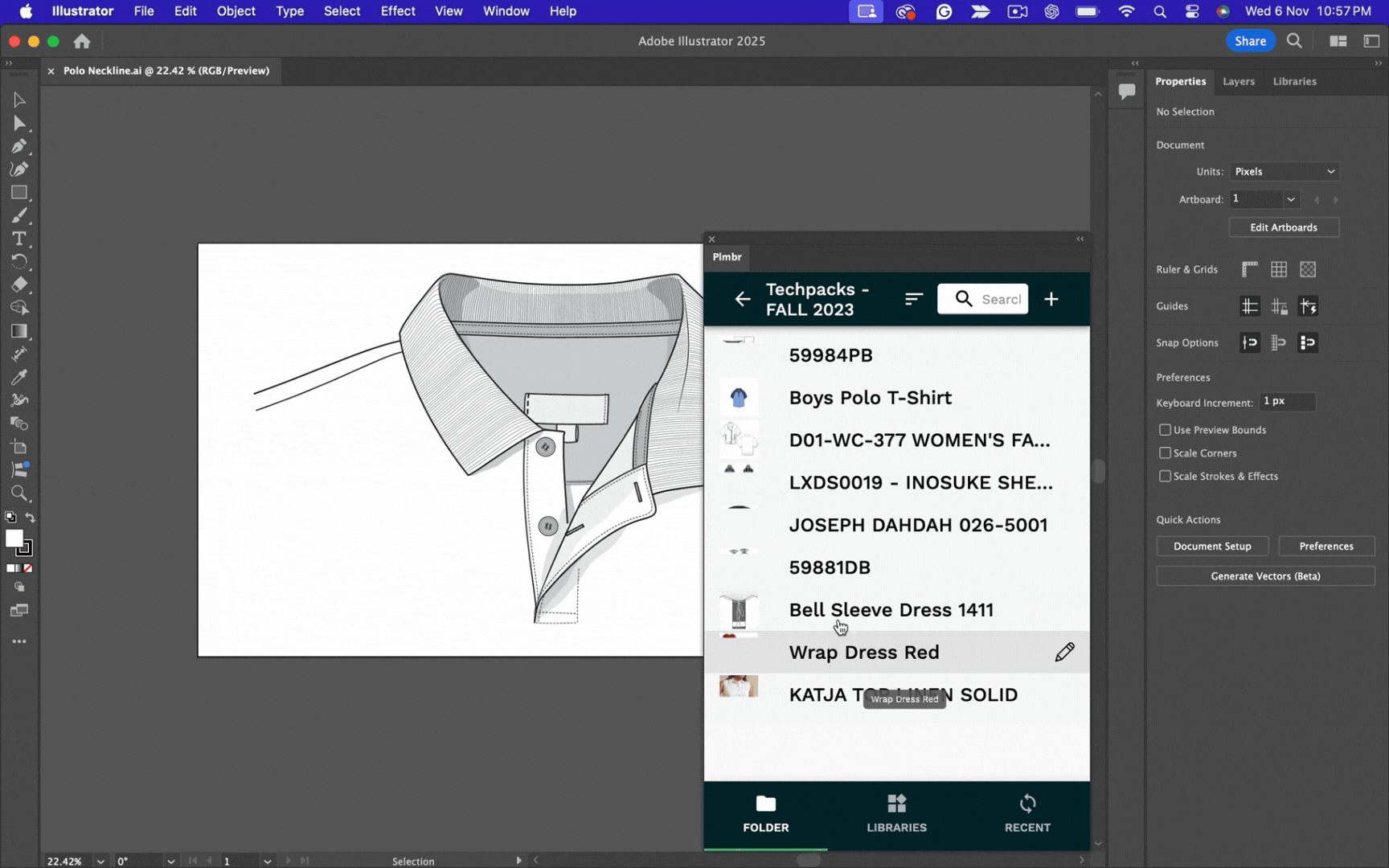The height and width of the screenshot is (868, 1389).
Task: Select the Paintbrush tool
Action: (x=19, y=215)
